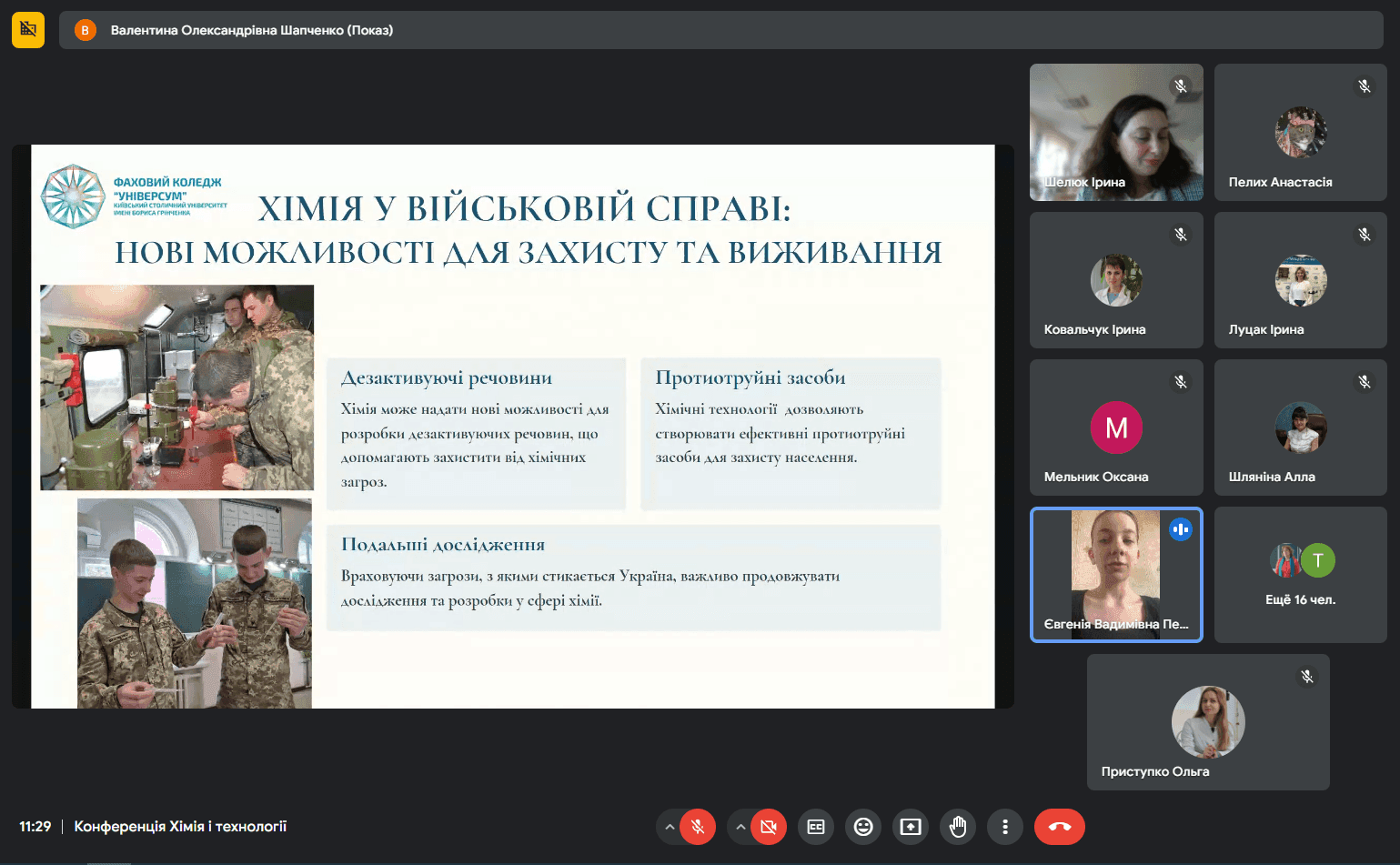Raise hand with the hand icon

pos(958,827)
